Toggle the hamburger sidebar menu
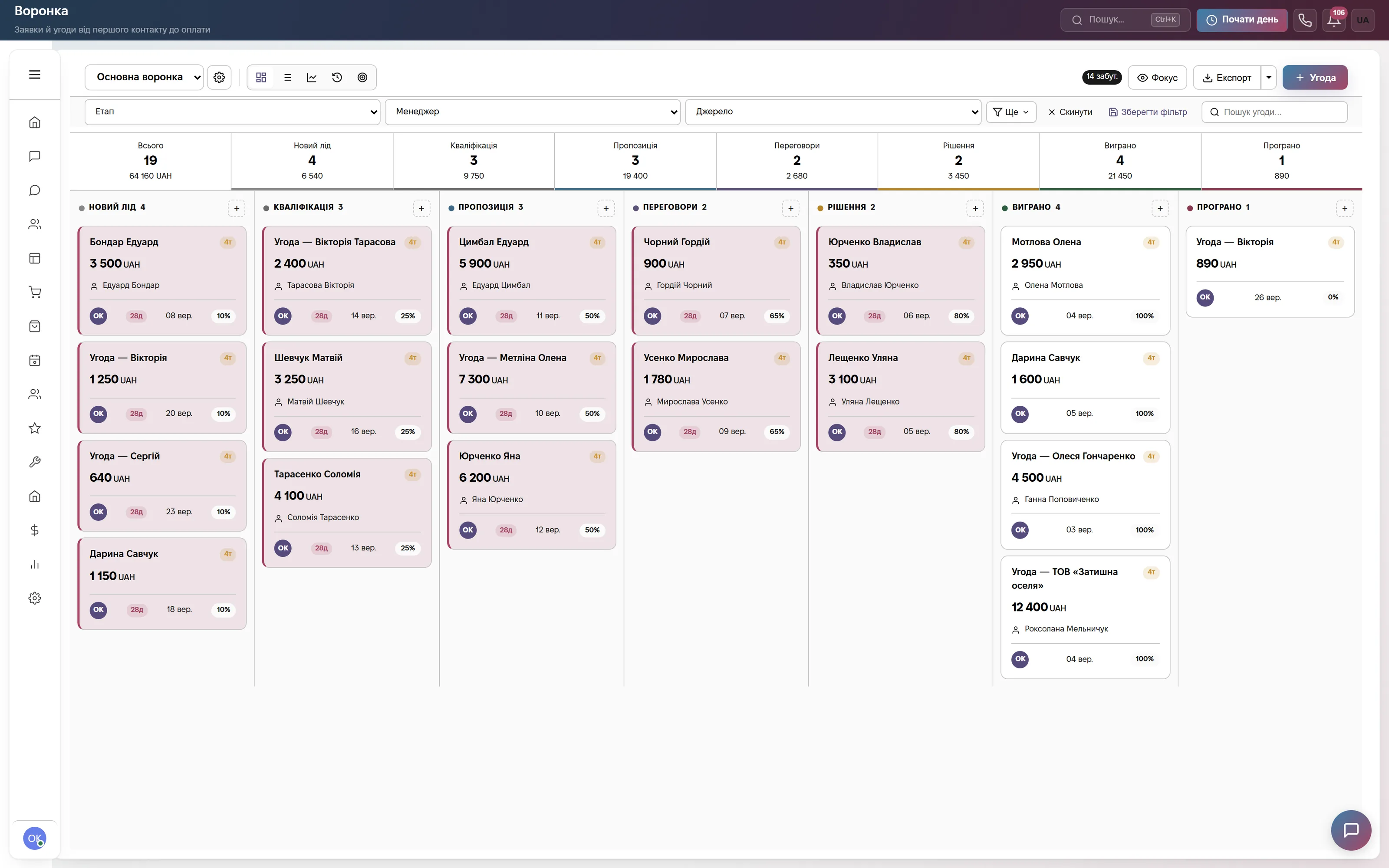 coord(35,75)
